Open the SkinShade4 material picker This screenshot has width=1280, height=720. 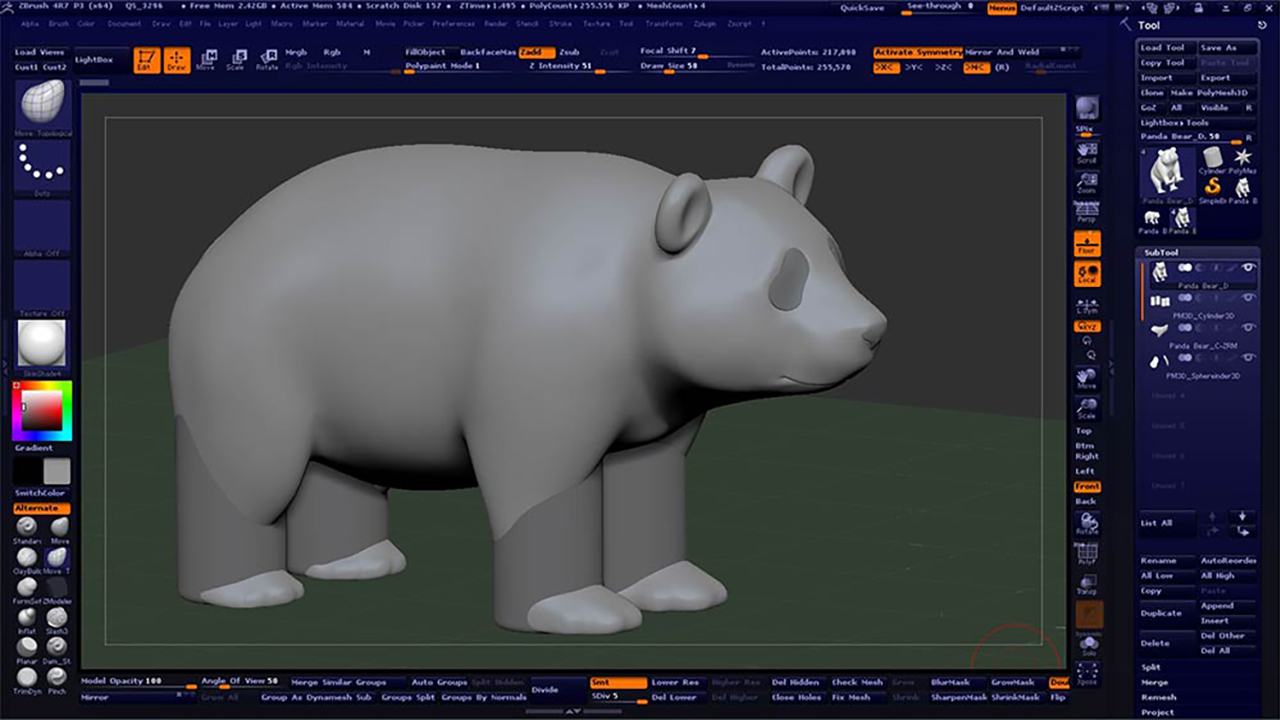(x=42, y=343)
